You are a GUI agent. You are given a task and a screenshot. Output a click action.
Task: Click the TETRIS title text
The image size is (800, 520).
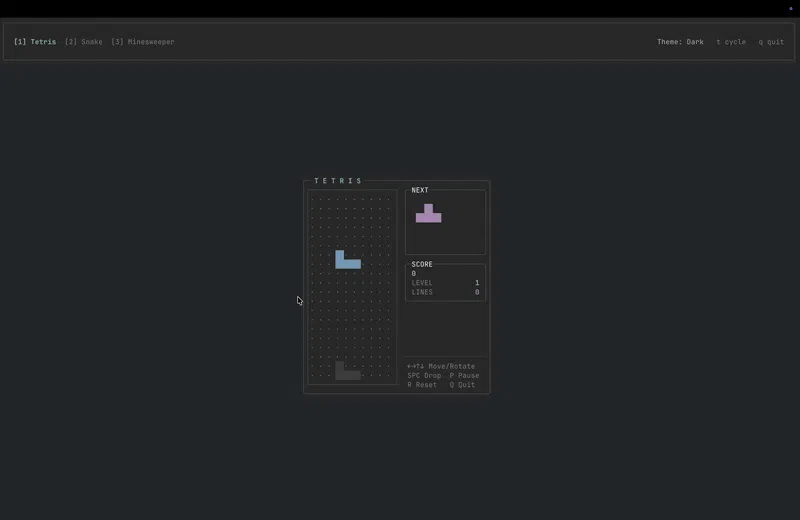338,181
